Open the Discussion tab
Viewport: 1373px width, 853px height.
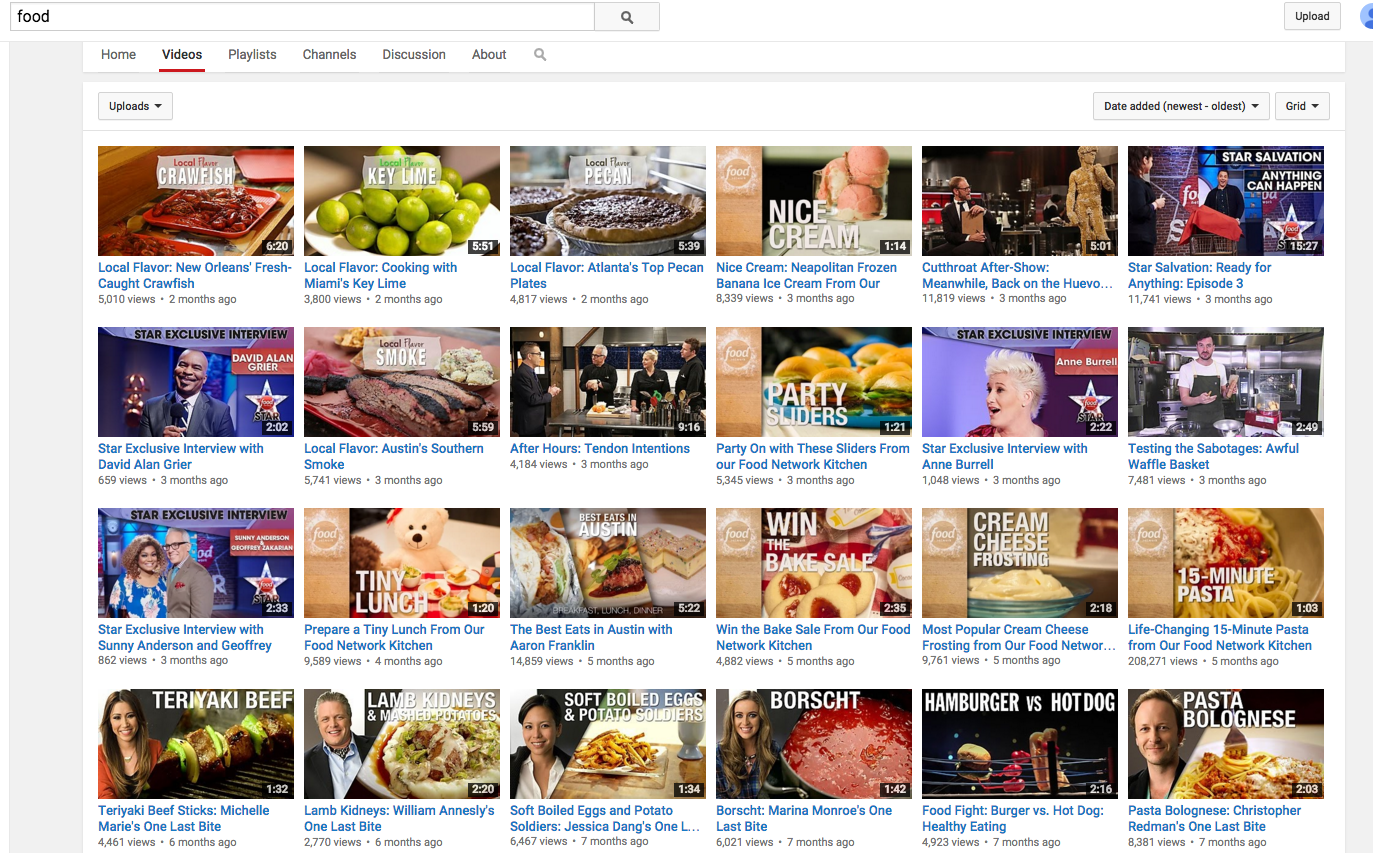414,55
